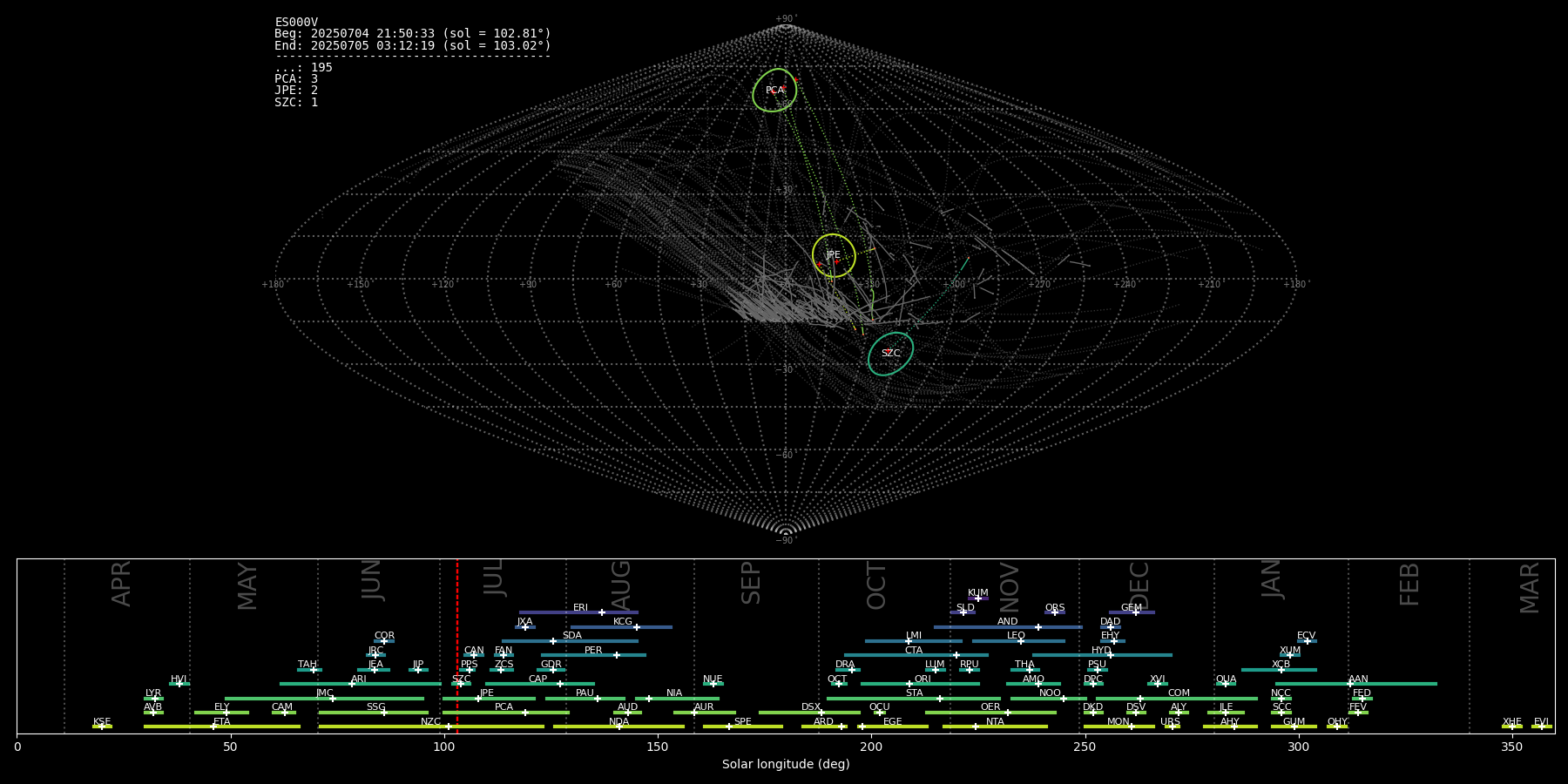Viewport: 1568px width, 784px height.
Task: Click the CAP shower label in timeline
Action: pos(538,679)
